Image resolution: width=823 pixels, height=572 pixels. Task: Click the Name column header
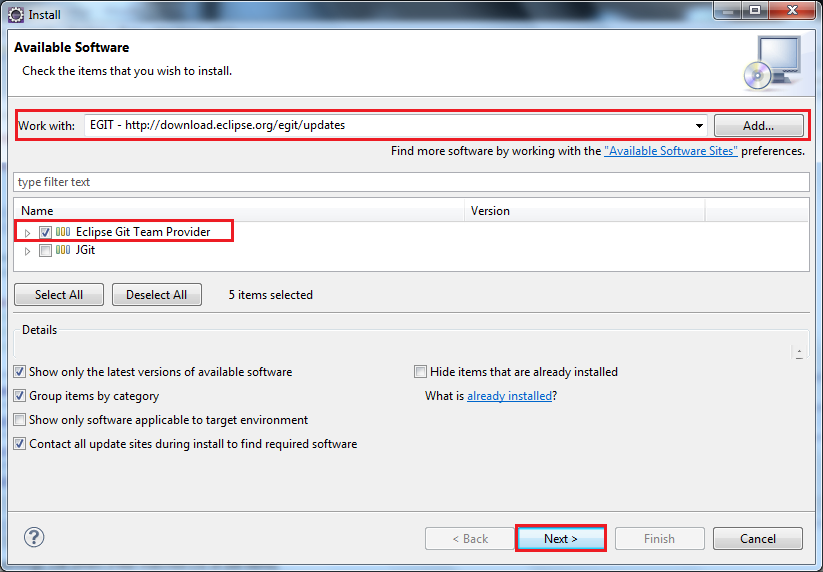[x=239, y=210]
